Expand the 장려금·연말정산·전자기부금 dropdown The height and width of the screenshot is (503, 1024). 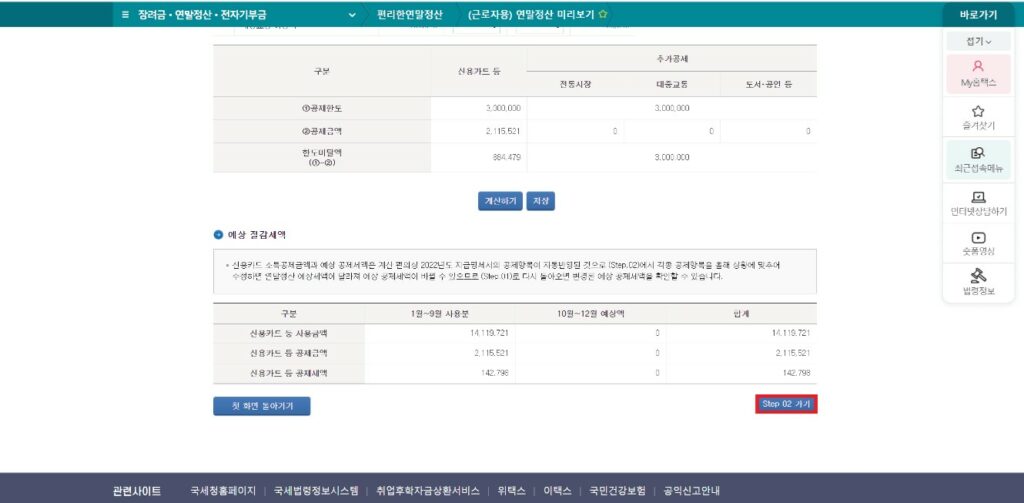tap(352, 15)
